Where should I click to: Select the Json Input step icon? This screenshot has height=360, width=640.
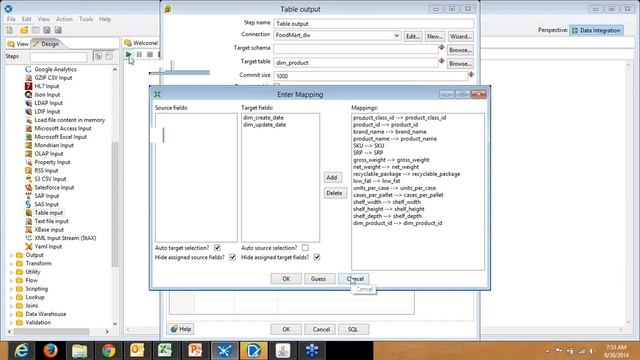[x=28, y=95]
